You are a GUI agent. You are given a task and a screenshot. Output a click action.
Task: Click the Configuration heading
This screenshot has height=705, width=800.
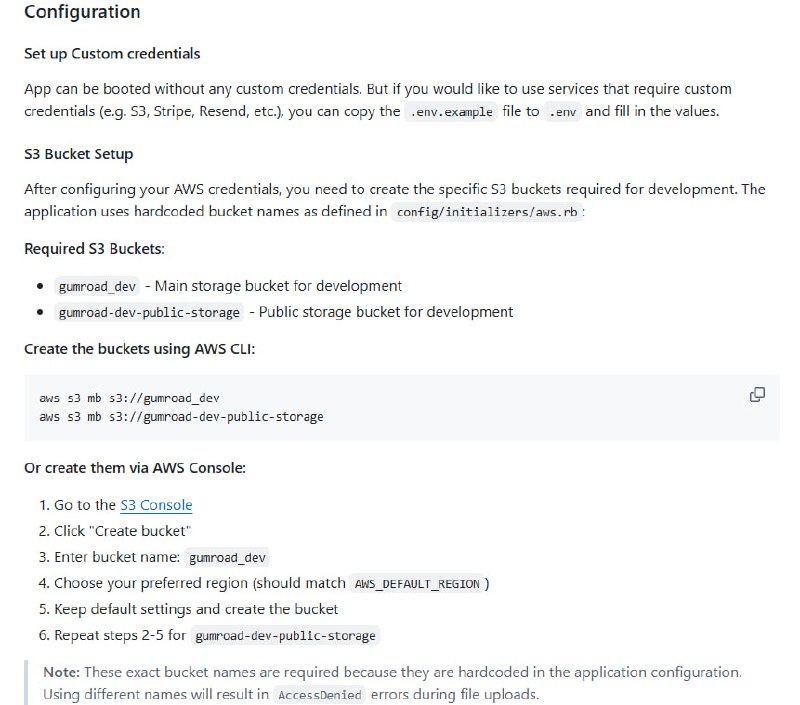point(82,13)
